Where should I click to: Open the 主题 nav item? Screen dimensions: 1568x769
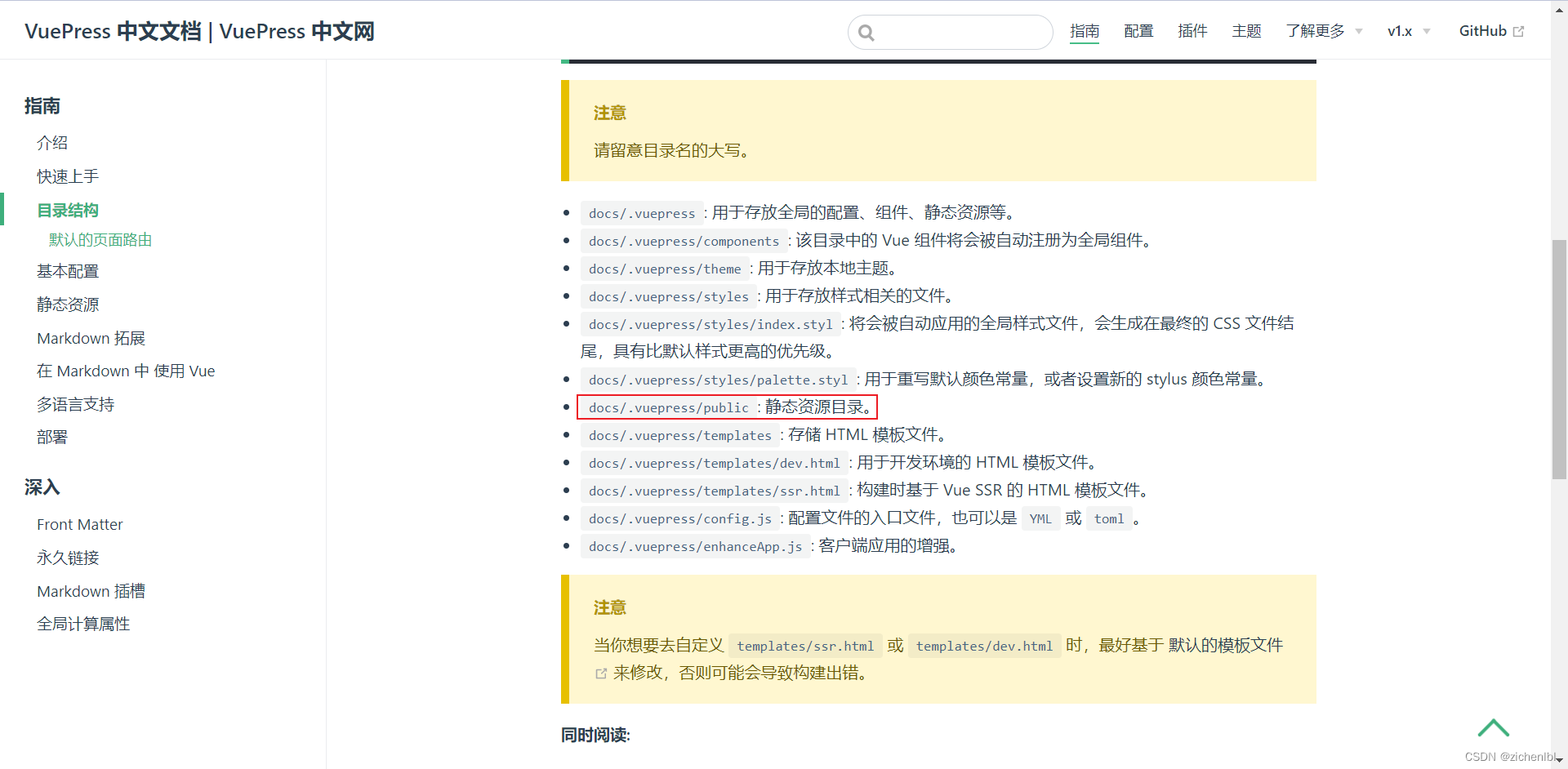[x=1246, y=31]
